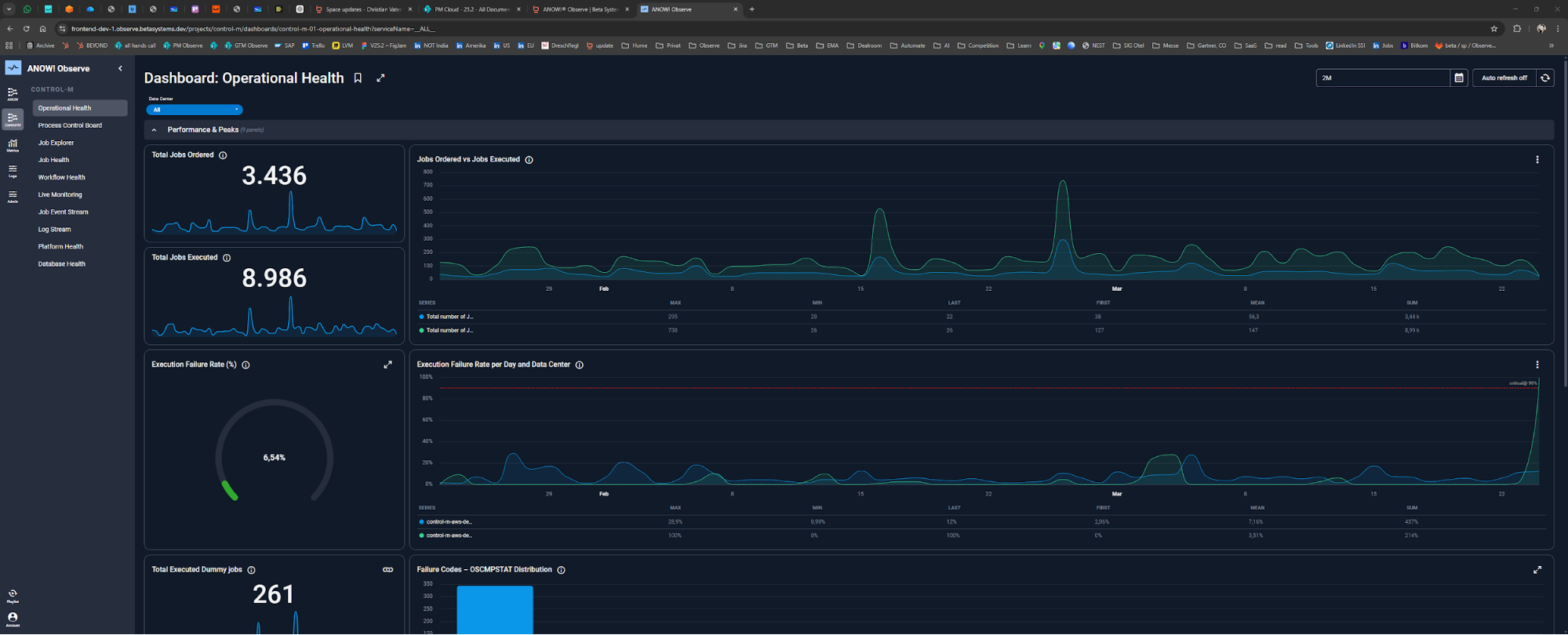The height and width of the screenshot is (635, 1568).
Task: Toggle Auto refresh off button
Action: coord(1504,78)
